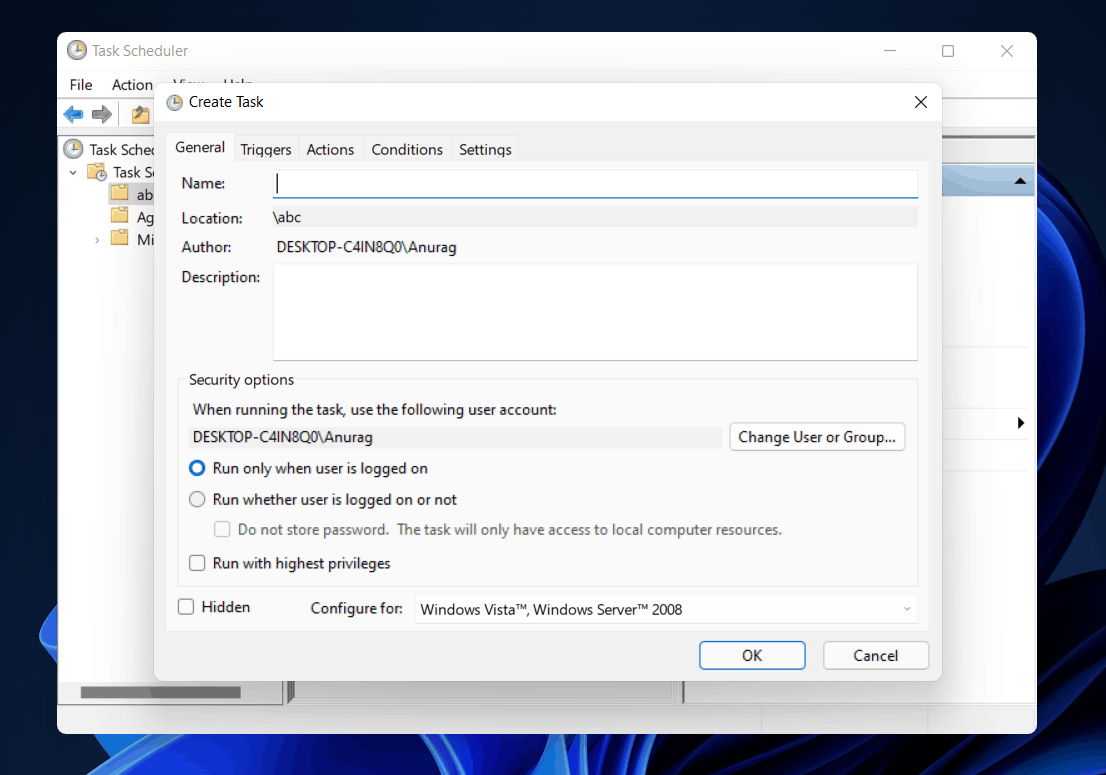Select the Task Scheduler root clock icon
Image resolution: width=1106 pixels, height=775 pixels.
pyautogui.click(x=73, y=148)
